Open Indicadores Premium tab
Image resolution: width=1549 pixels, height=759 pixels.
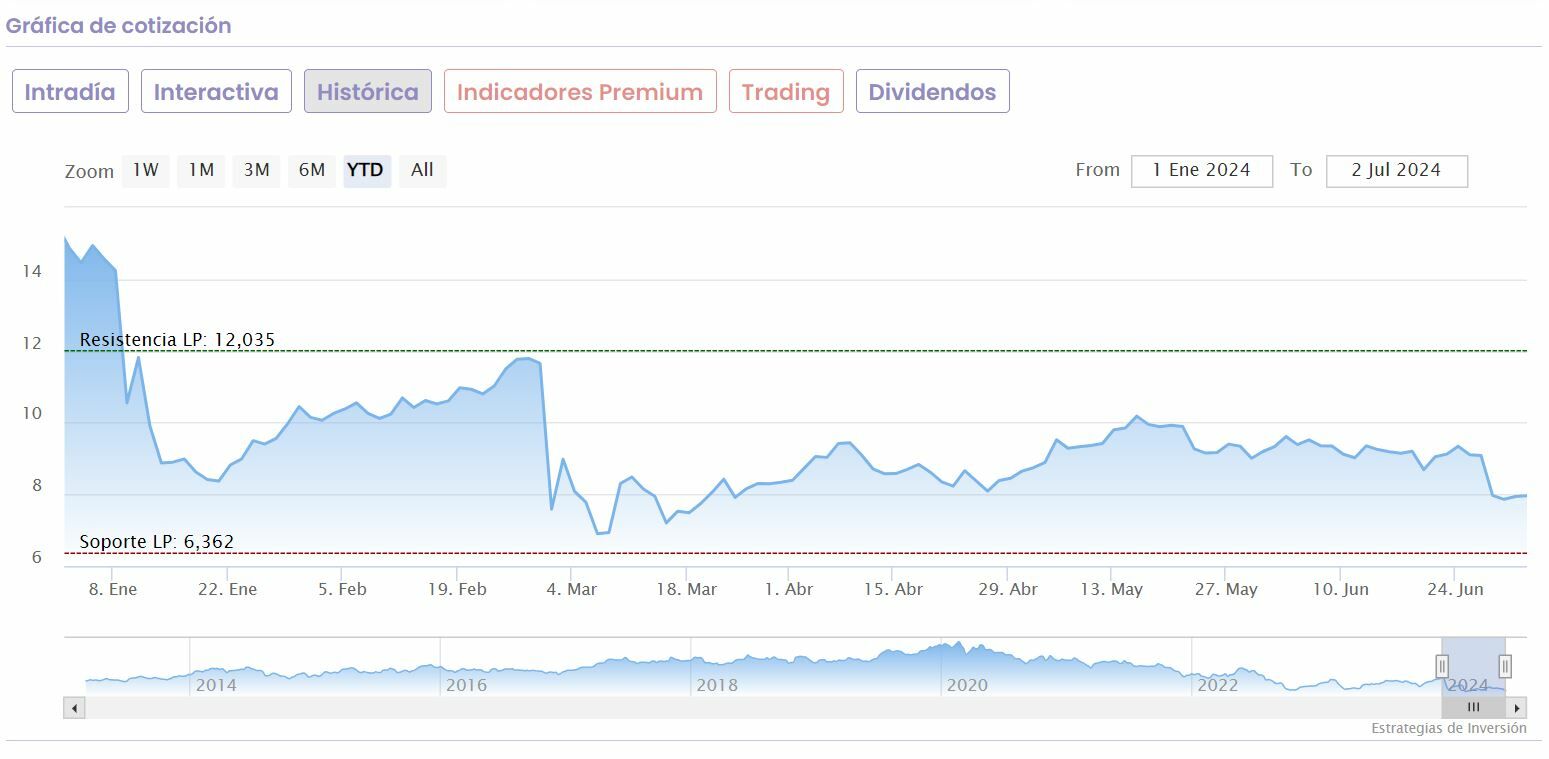point(580,92)
